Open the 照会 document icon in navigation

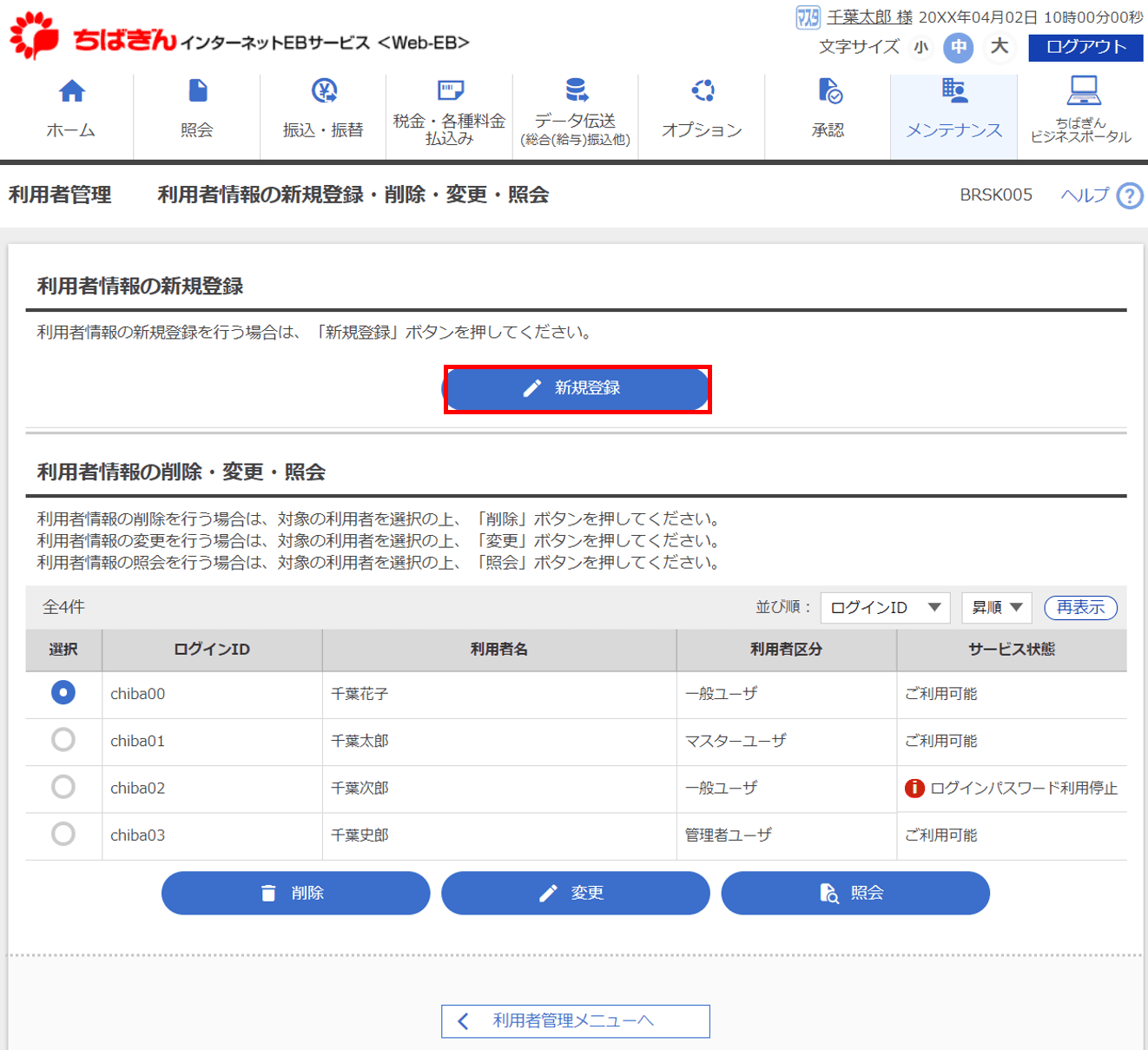point(197,91)
